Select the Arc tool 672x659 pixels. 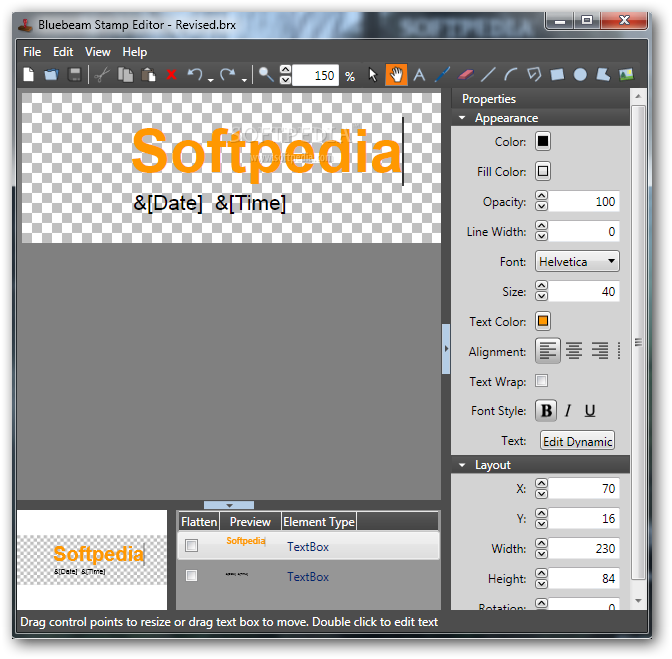(x=511, y=75)
